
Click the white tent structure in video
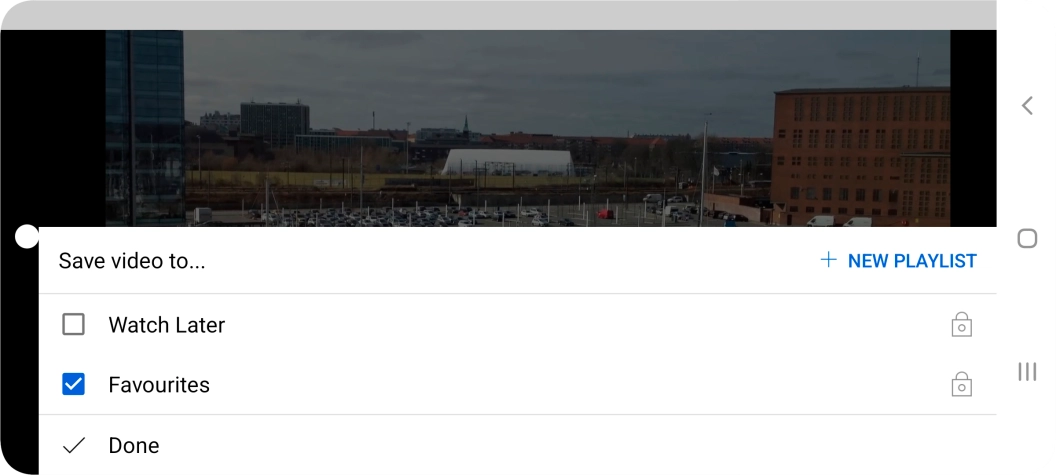pos(508,162)
